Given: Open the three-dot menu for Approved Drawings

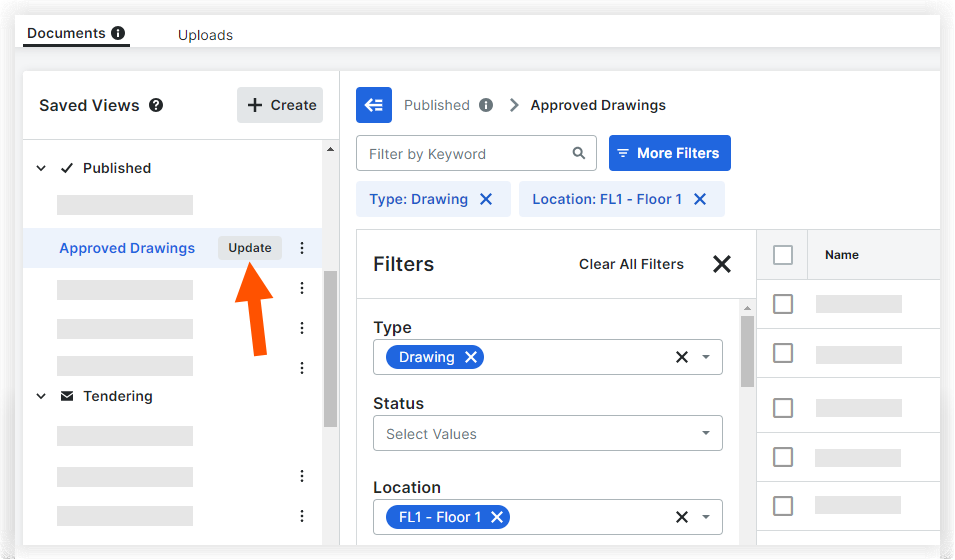Looking at the screenshot, I should (302, 248).
